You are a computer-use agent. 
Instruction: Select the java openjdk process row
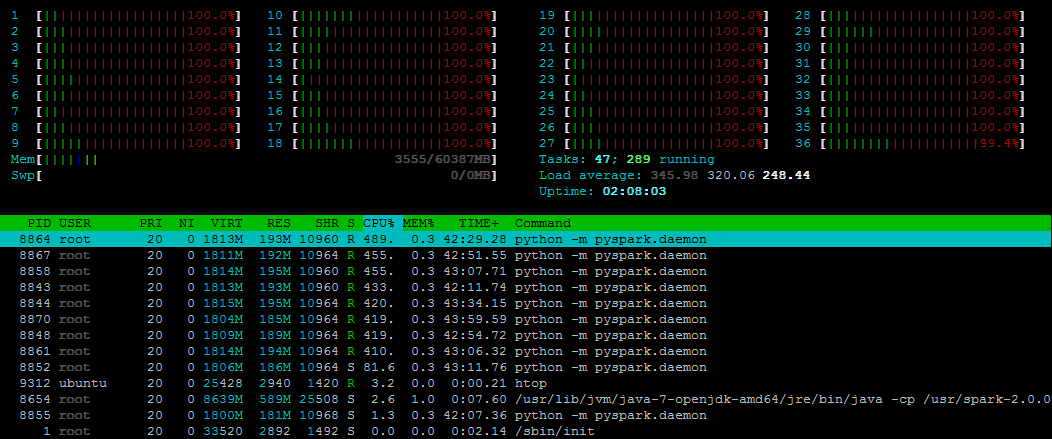(526, 399)
